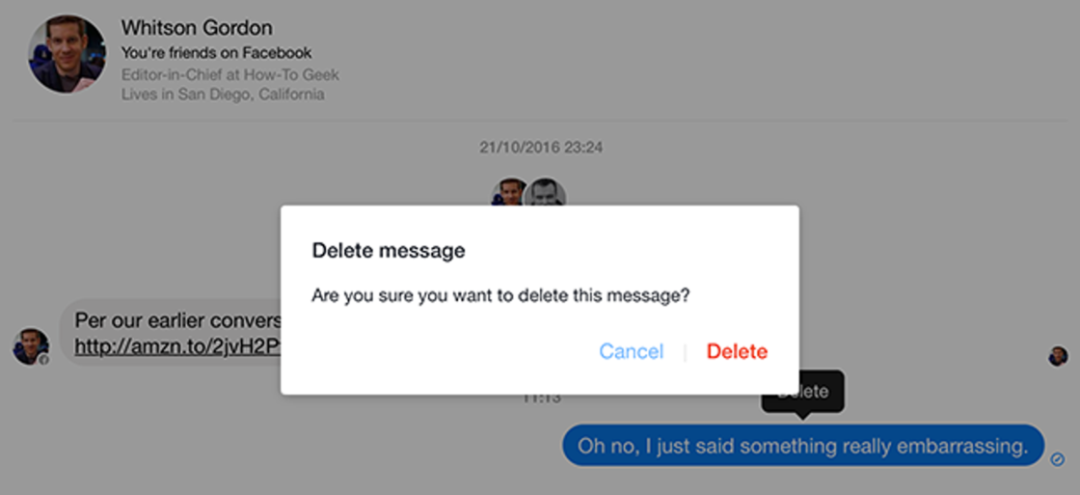Click the black Delete tooltip above message
The width and height of the screenshot is (1080, 495).
click(x=803, y=391)
